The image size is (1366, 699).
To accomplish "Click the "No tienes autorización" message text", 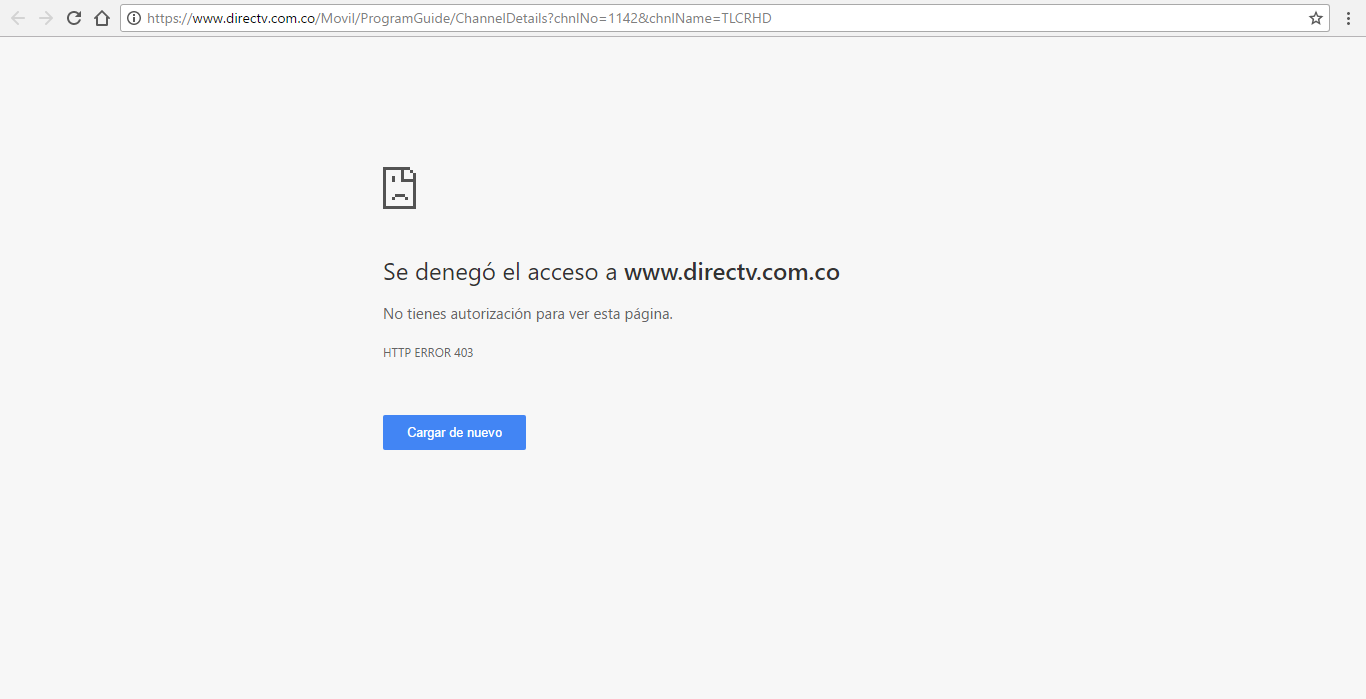I will click(527, 314).
